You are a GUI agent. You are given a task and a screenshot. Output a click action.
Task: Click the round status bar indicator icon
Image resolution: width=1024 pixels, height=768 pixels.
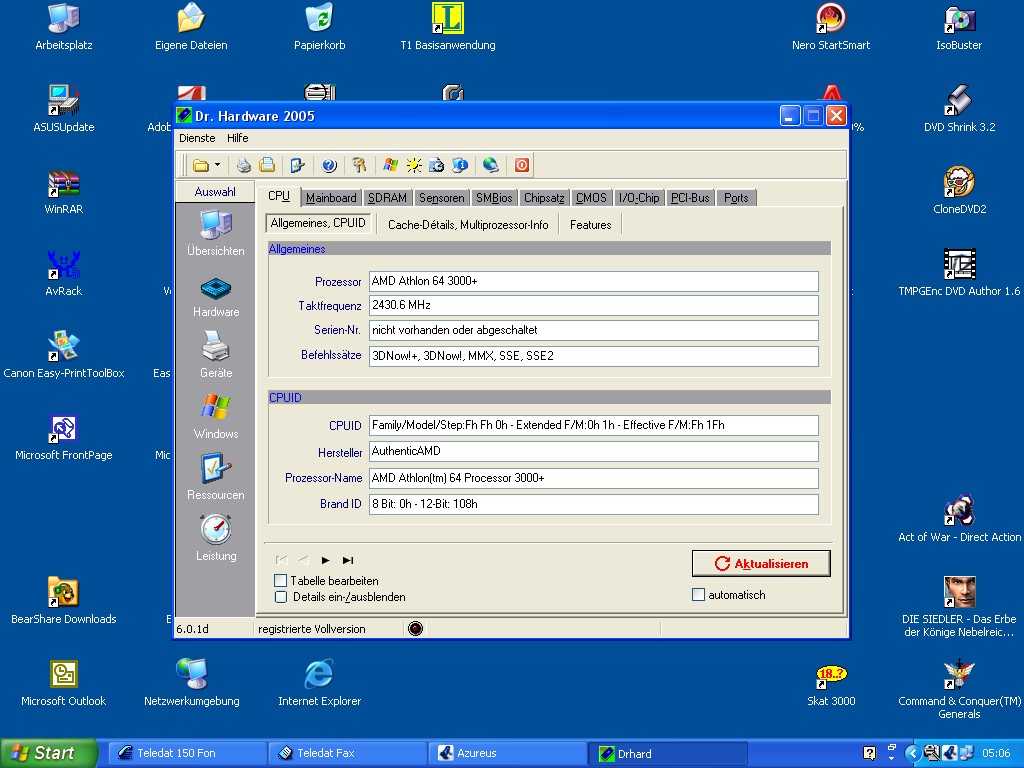[x=415, y=628]
